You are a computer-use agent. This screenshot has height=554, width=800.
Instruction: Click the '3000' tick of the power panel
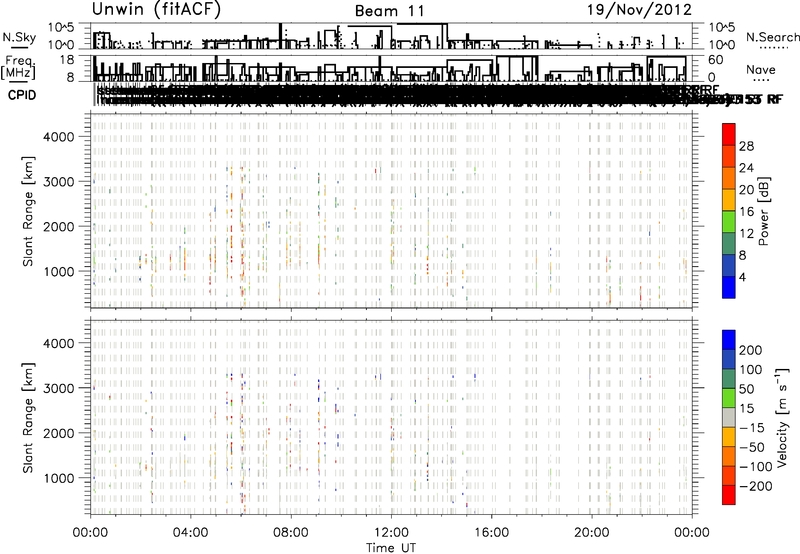59,182
